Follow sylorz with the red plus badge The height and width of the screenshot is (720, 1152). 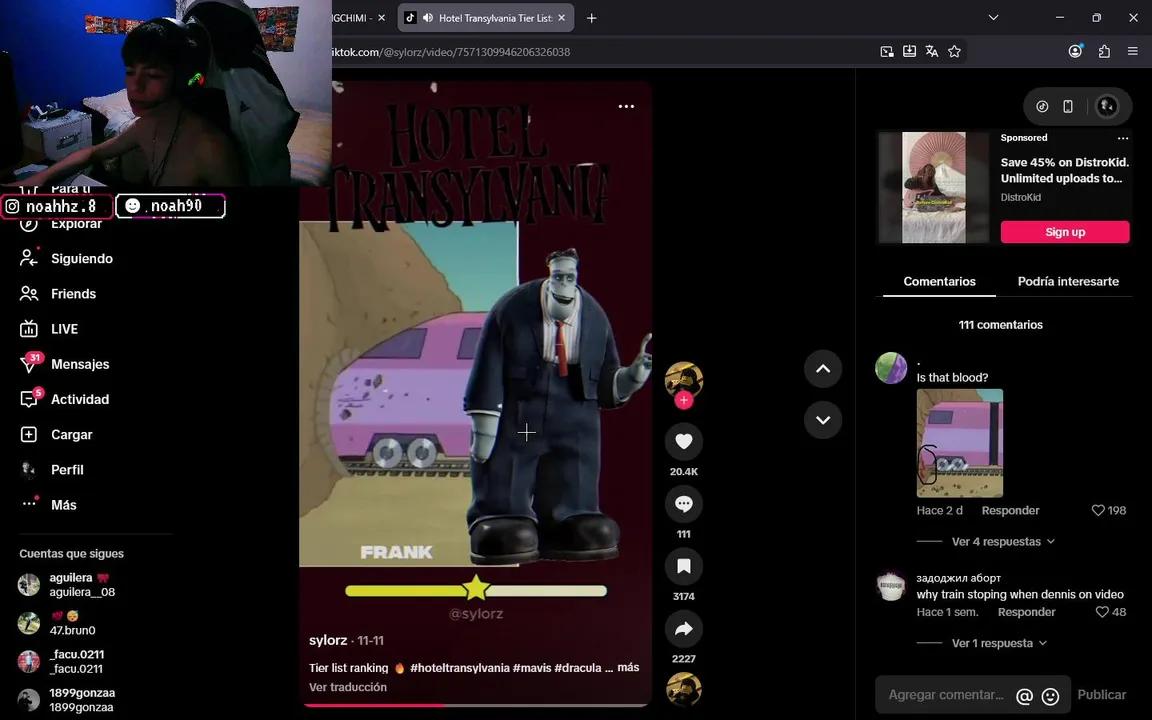[x=684, y=400]
